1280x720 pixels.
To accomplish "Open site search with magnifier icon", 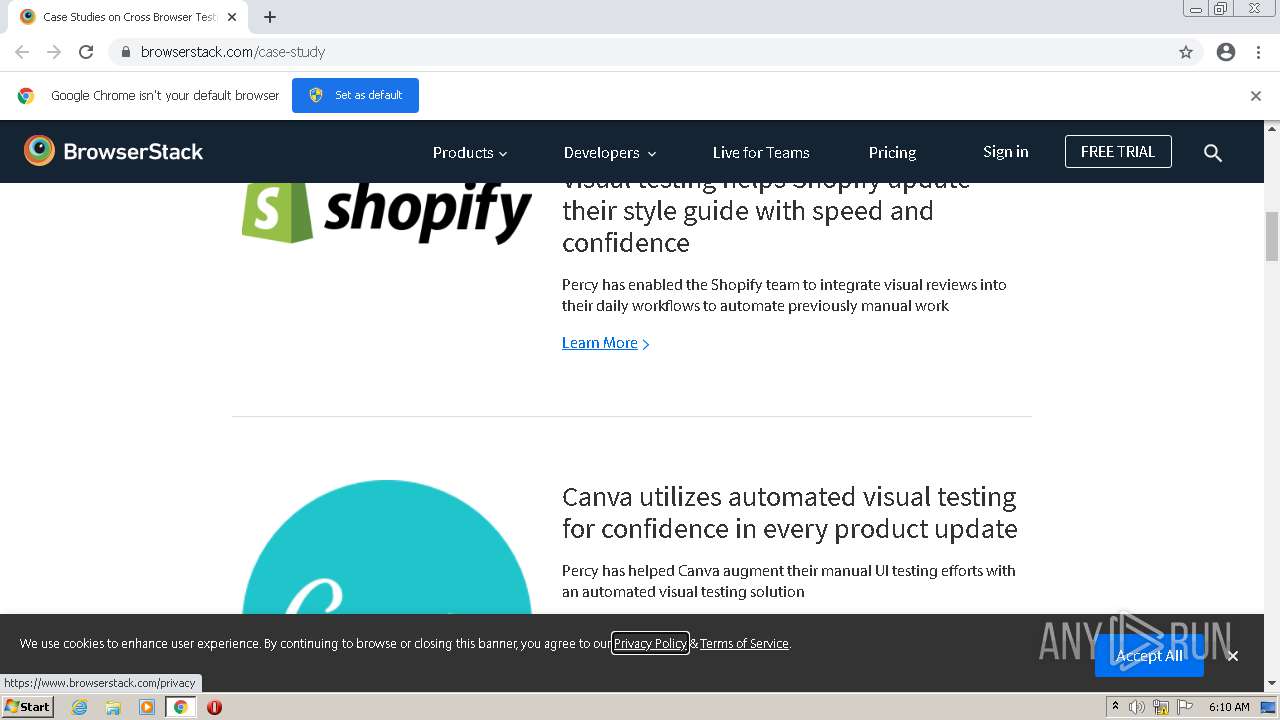I will pyautogui.click(x=1213, y=153).
